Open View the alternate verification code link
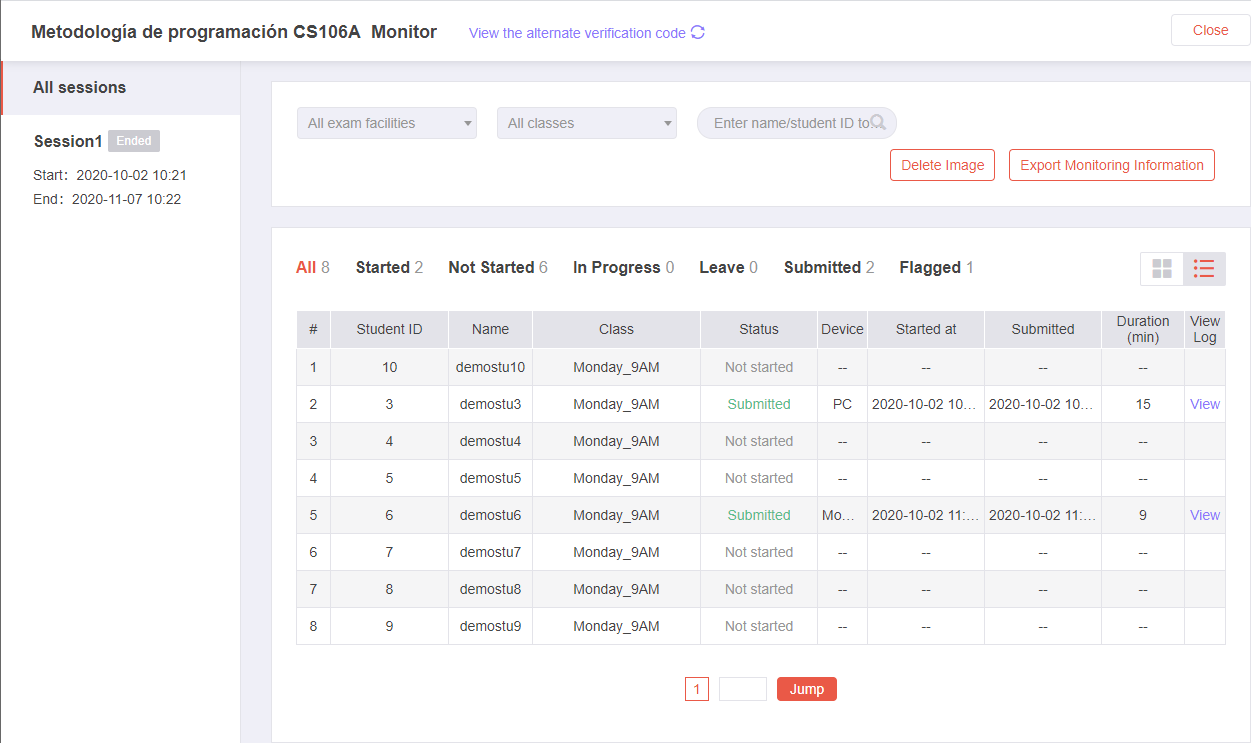 coord(577,33)
